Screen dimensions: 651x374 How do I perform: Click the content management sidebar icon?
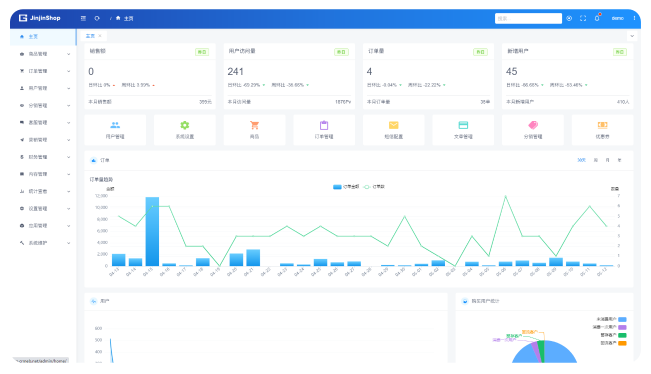click(x=22, y=174)
